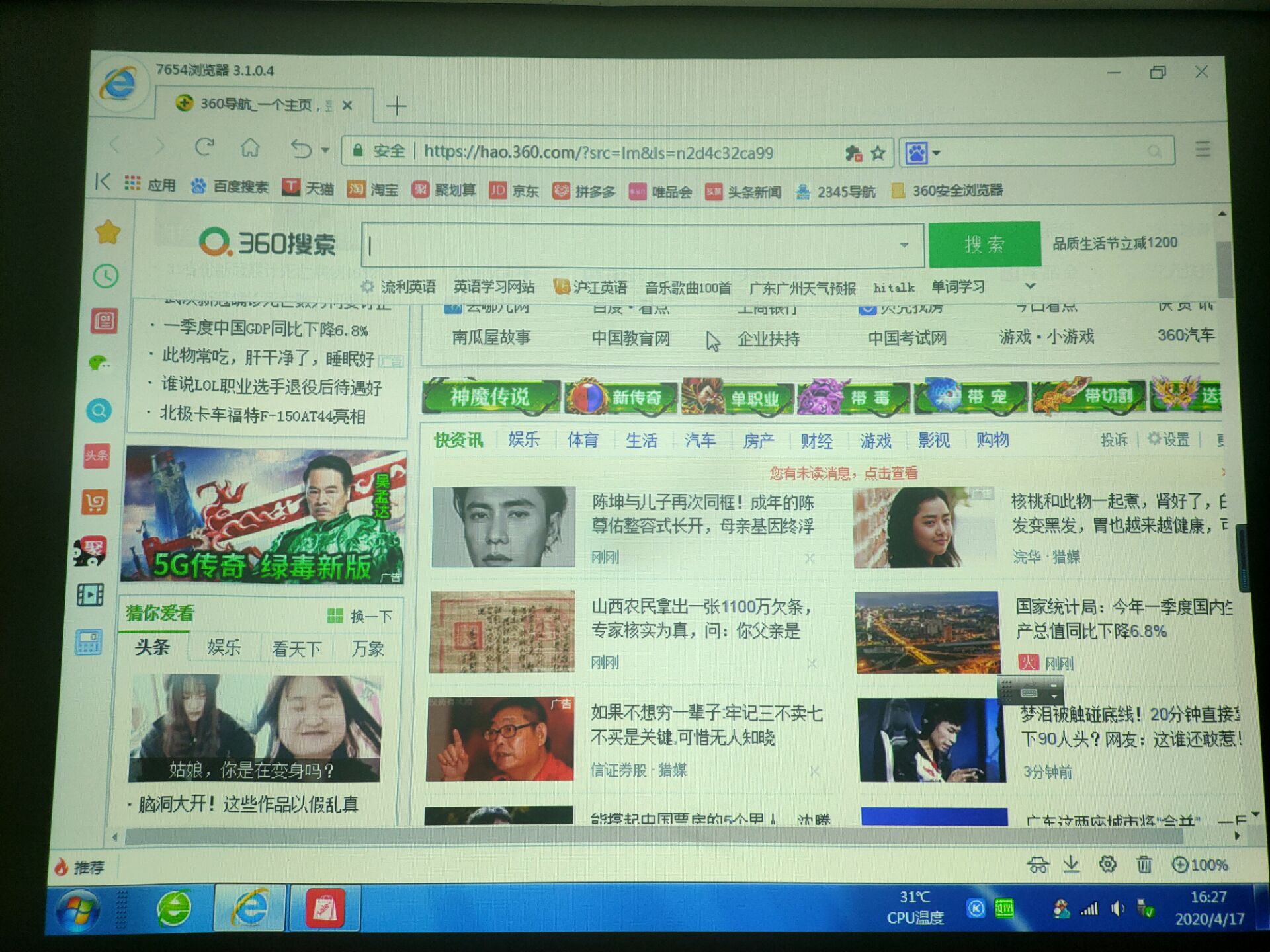Switch to the 体育 news tab
This screenshot has width=1270, height=952.
(x=583, y=440)
